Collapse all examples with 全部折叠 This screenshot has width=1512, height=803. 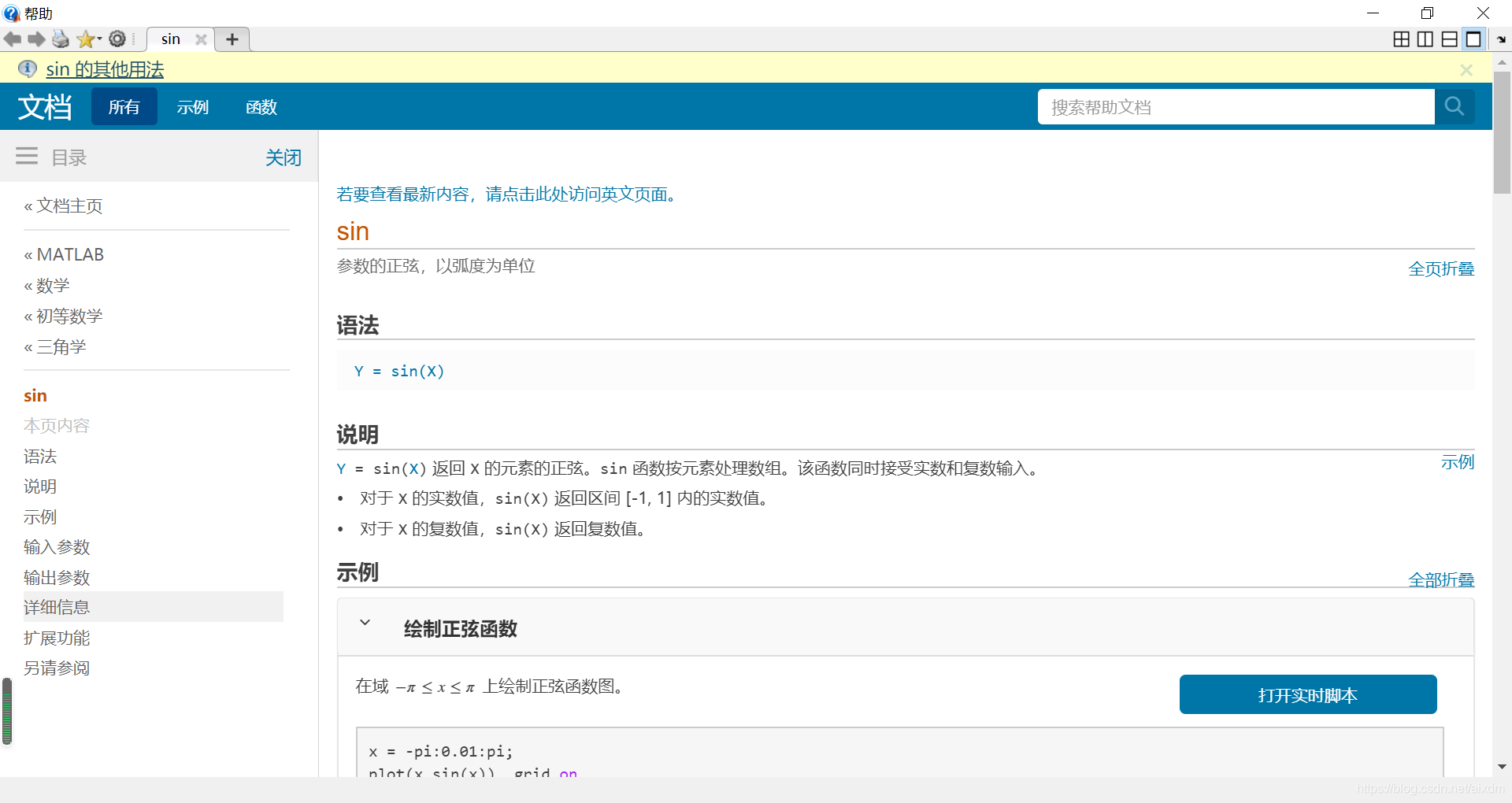coord(1441,580)
